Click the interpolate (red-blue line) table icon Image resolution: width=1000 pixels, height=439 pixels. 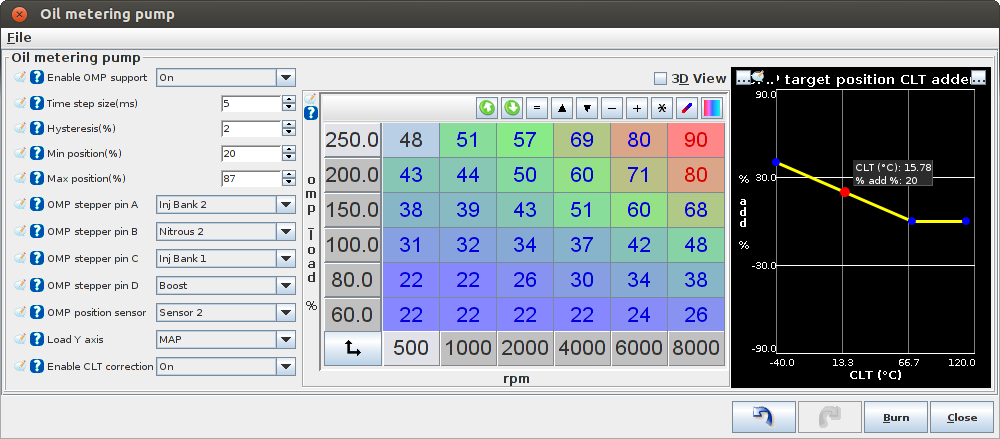pyautogui.click(x=686, y=108)
